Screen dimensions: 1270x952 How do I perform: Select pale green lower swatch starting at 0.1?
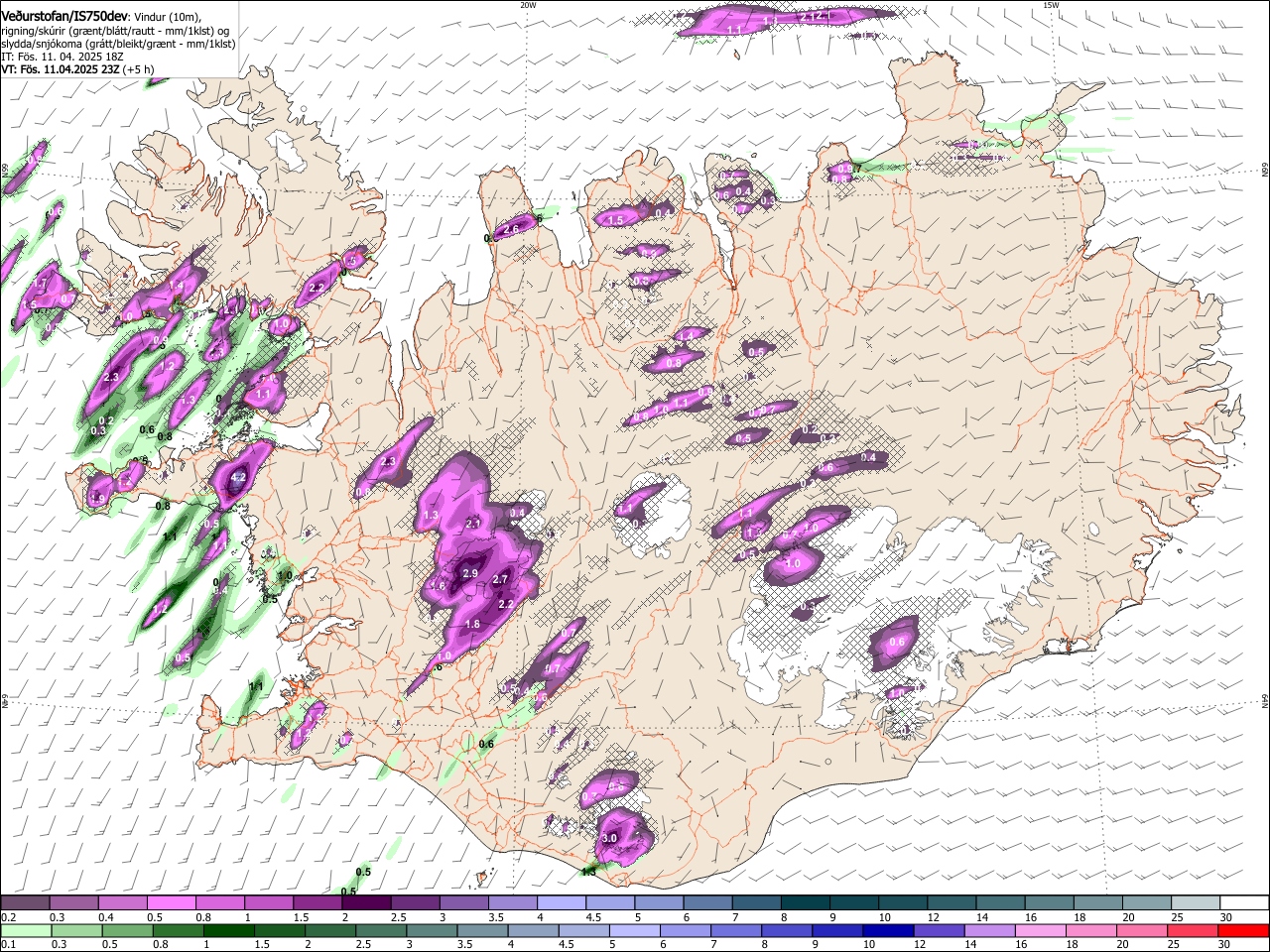coord(25,930)
